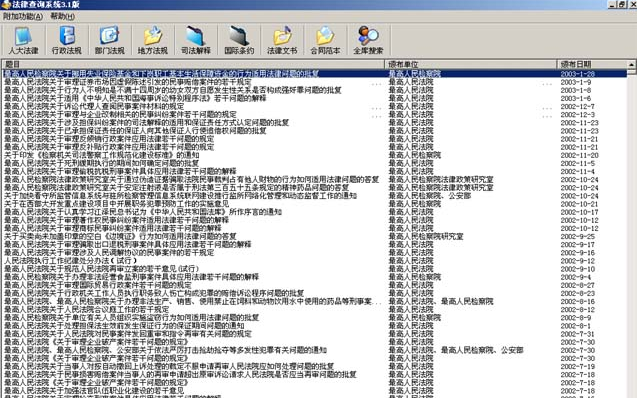Select row about 已承担保证责任的保证人
Image resolution: width=637 pixels, height=398 pixels.
pyautogui.click(x=315, y=131)
